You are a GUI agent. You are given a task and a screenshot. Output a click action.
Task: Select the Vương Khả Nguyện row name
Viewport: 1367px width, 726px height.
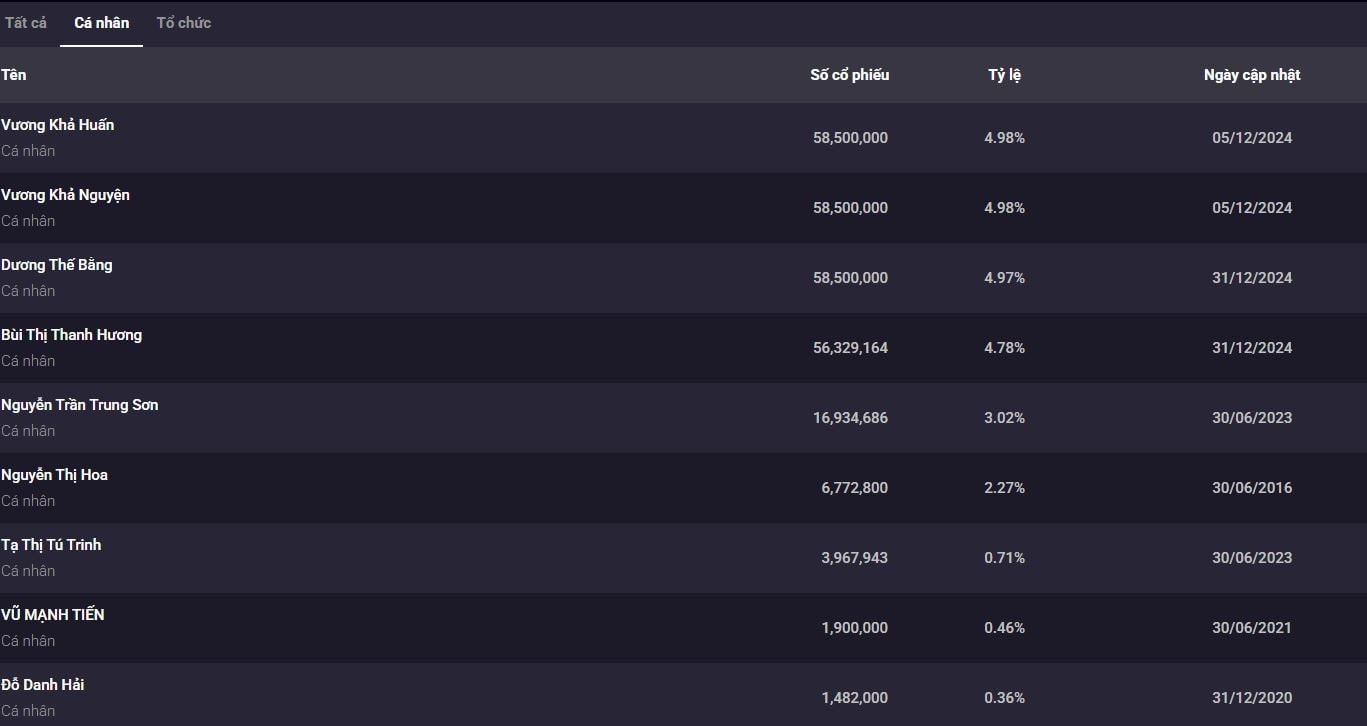[65, 195]
